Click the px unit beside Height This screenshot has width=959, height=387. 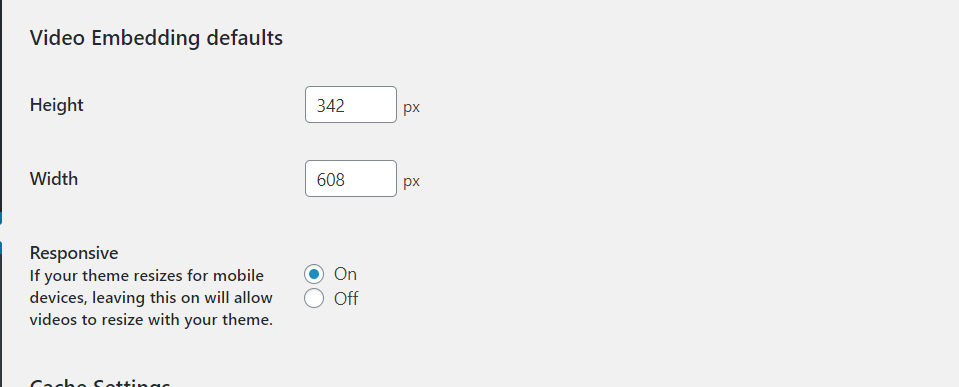point(412,108)
